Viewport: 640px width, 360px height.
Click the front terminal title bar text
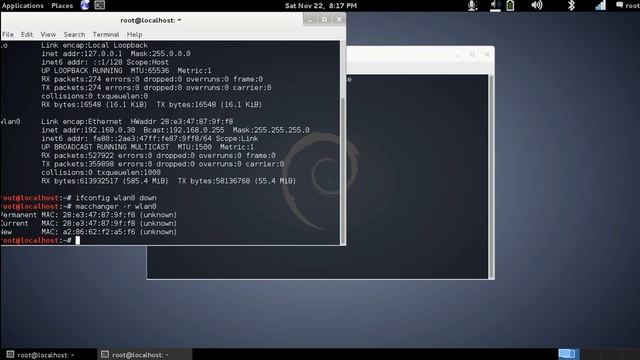(x=151, y=20)
